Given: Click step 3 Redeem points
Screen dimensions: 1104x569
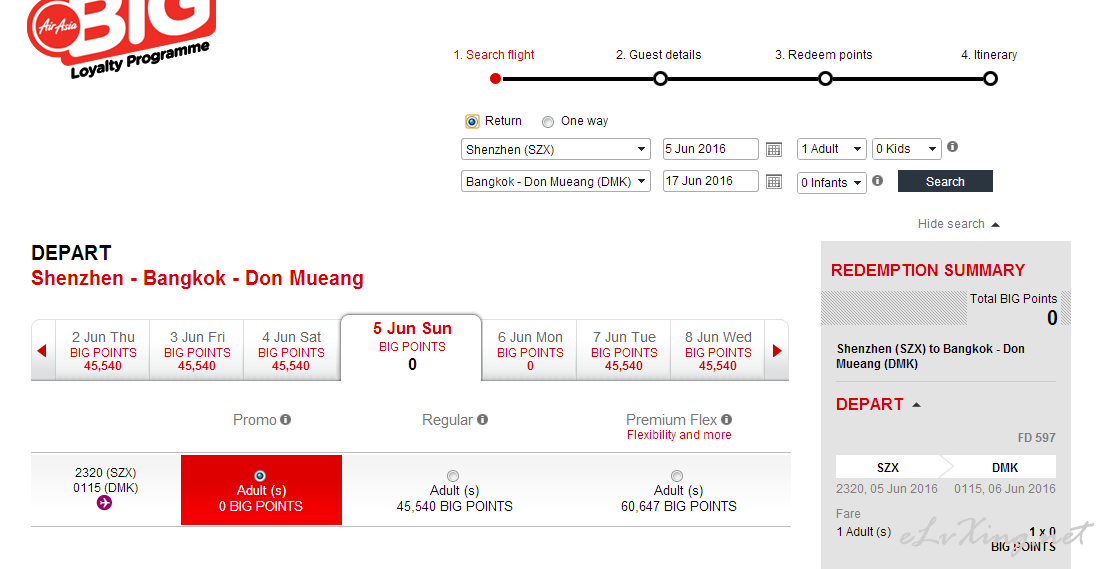Looking at the screenshot, I should point(824,55).
